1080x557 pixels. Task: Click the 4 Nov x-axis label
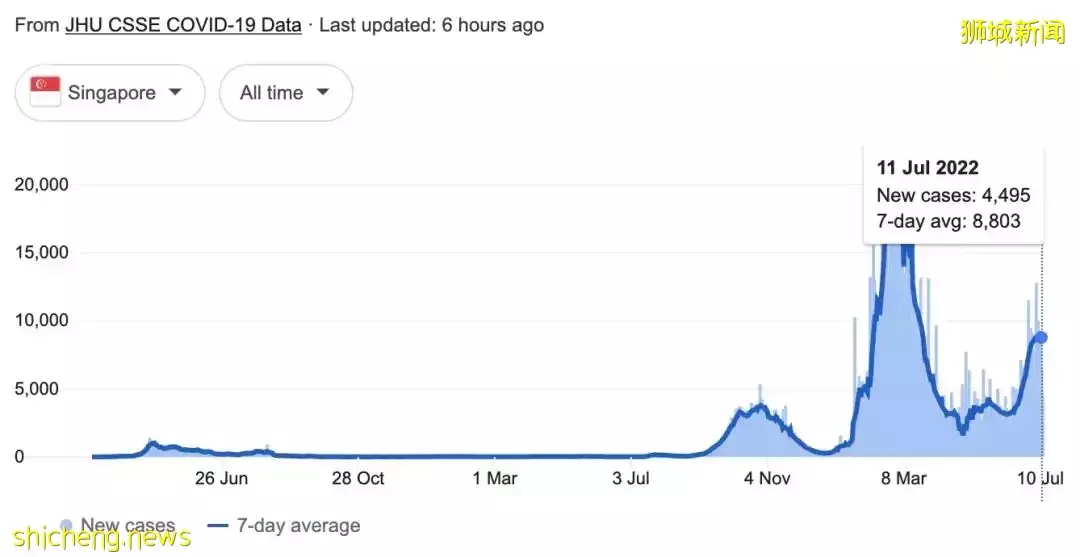(767, 478)
